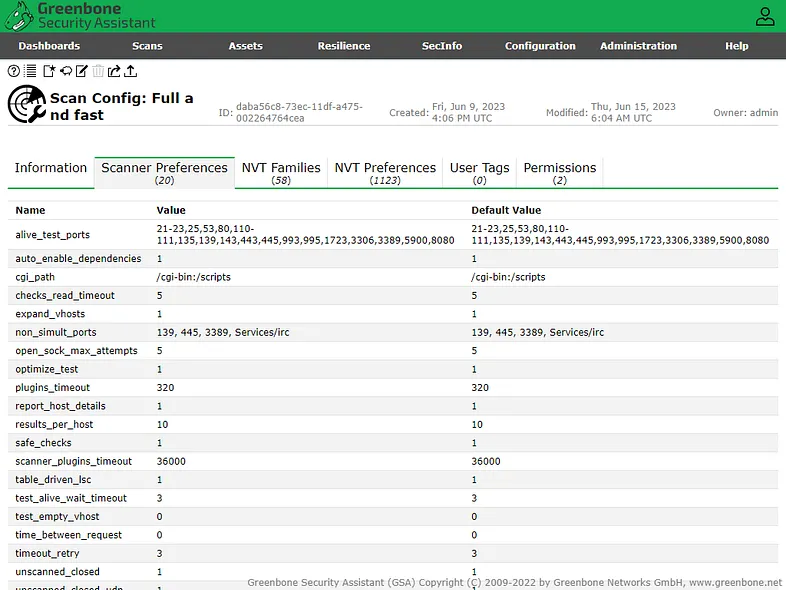Select the timeout_retry row name

(47, 553)
